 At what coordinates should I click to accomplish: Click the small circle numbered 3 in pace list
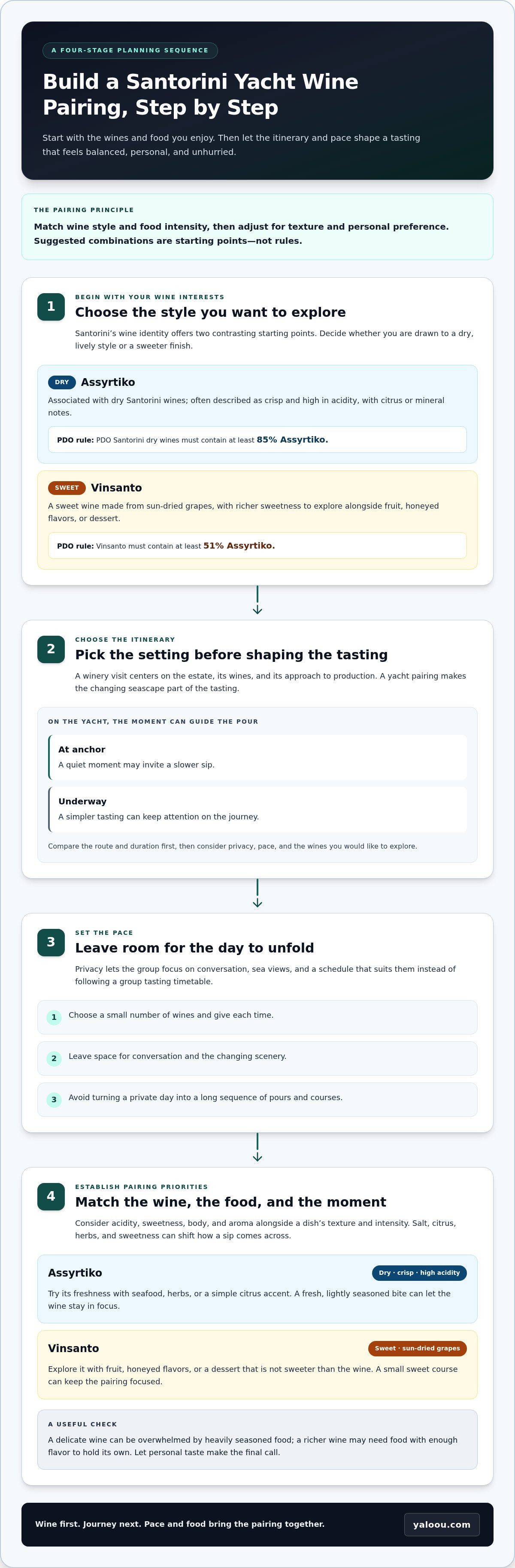coord(54,1099)
